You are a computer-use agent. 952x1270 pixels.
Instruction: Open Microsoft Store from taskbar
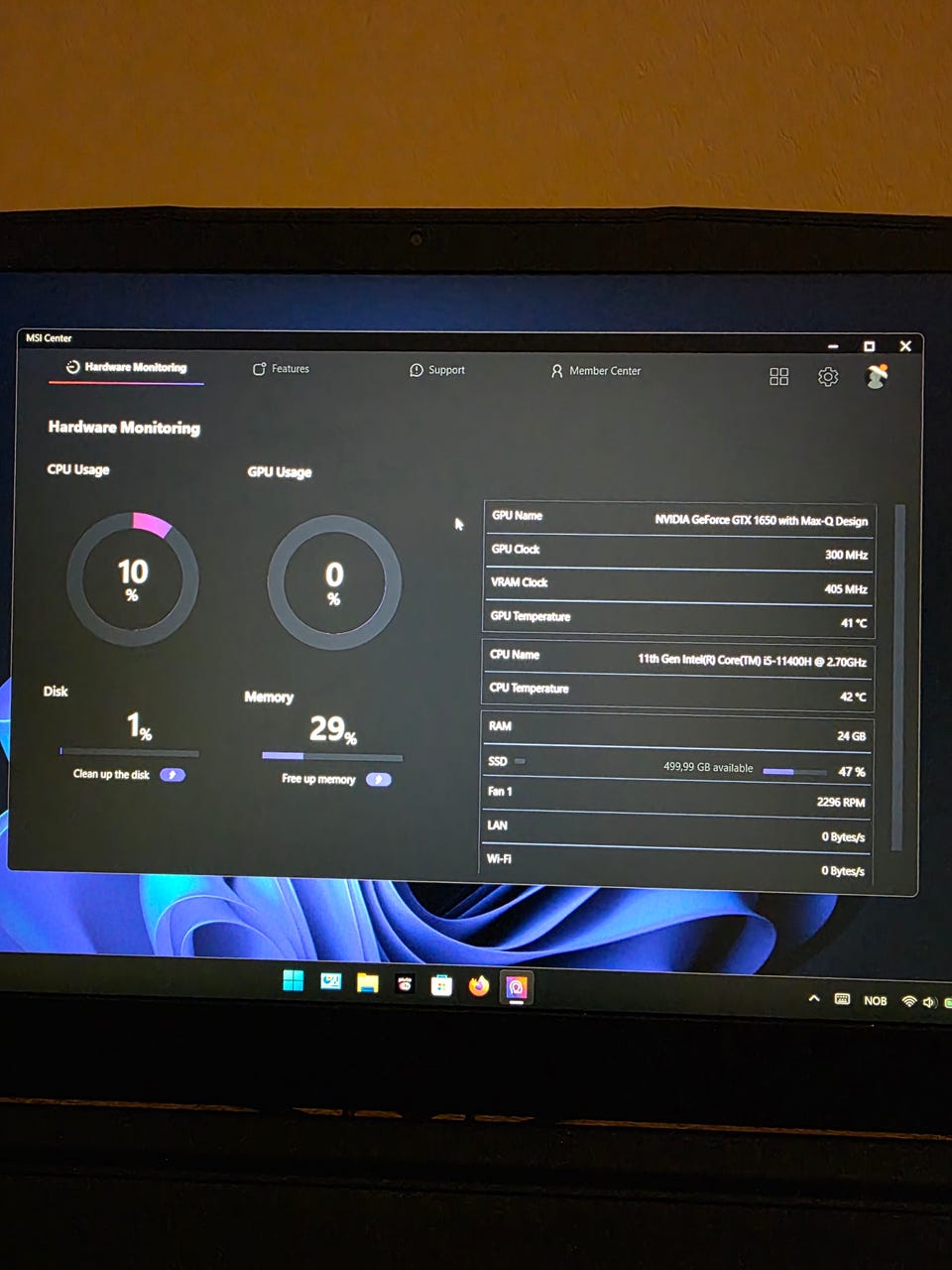pos(442,985)
